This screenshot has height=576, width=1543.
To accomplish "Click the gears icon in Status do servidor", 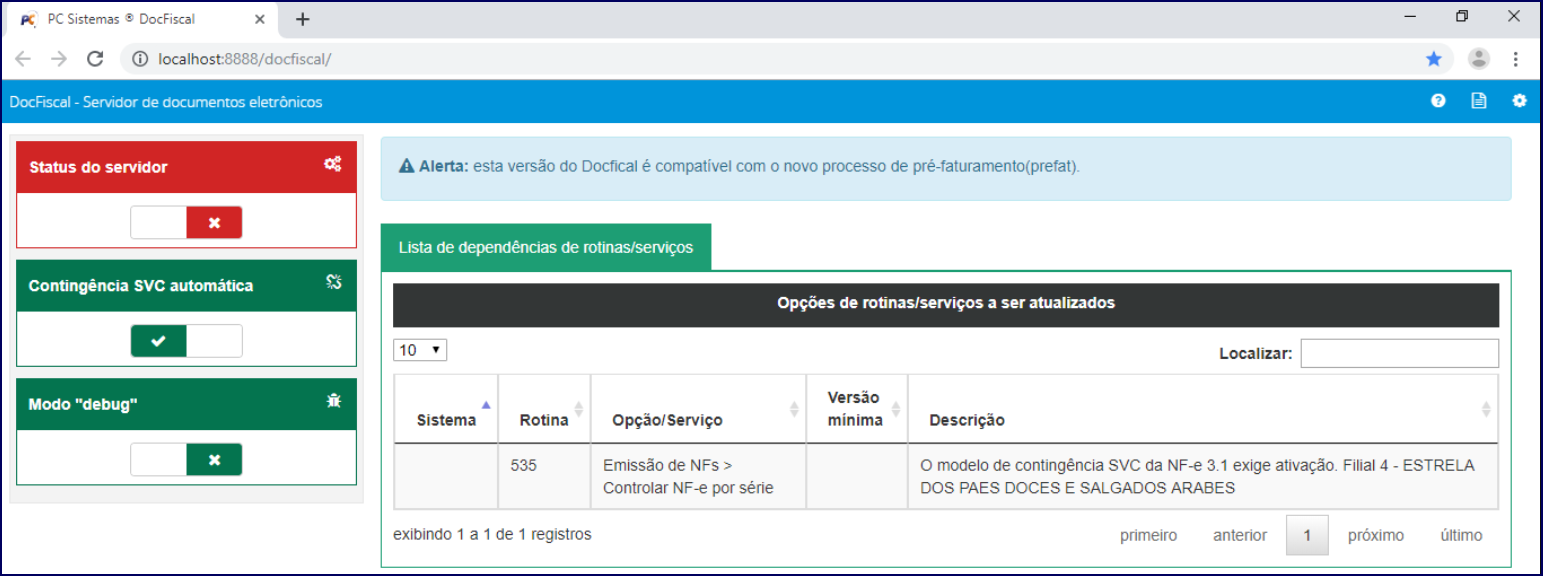I will (x=333, y=166).
